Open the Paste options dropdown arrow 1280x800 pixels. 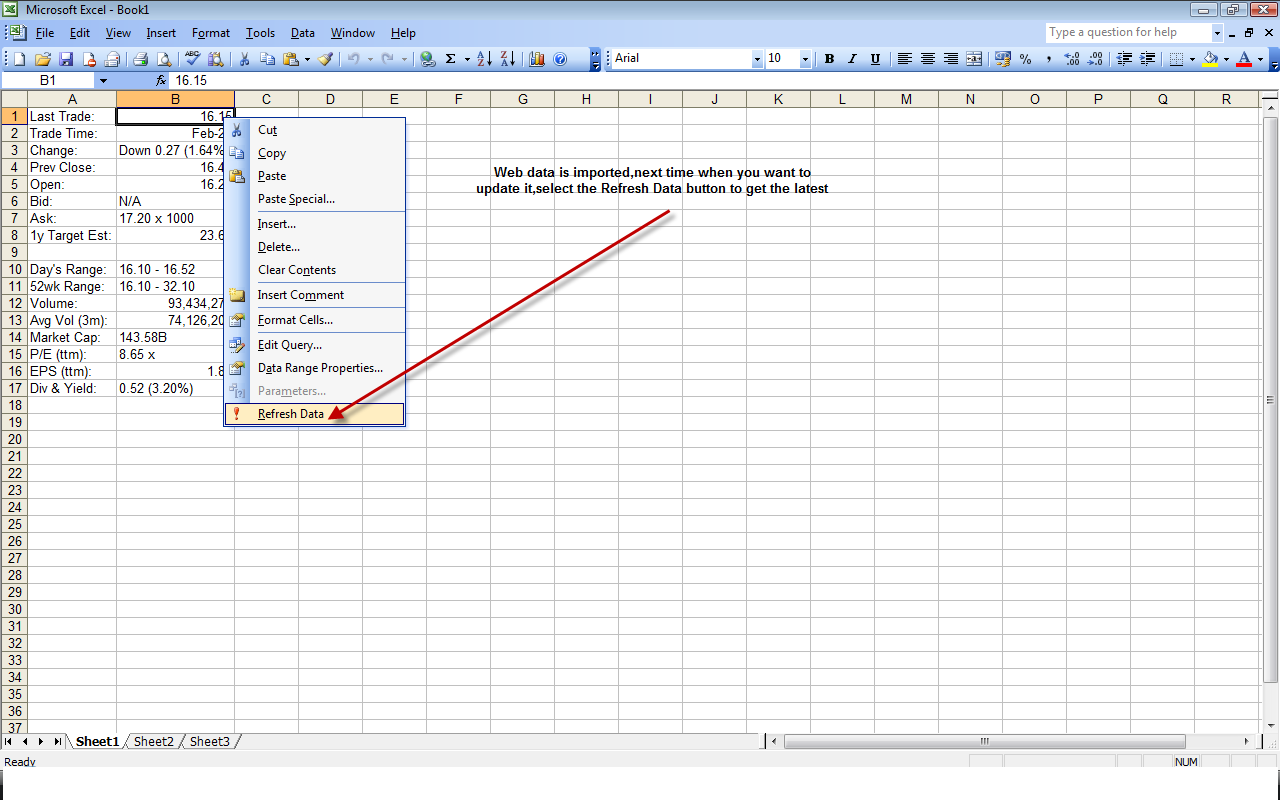(307, 59)
